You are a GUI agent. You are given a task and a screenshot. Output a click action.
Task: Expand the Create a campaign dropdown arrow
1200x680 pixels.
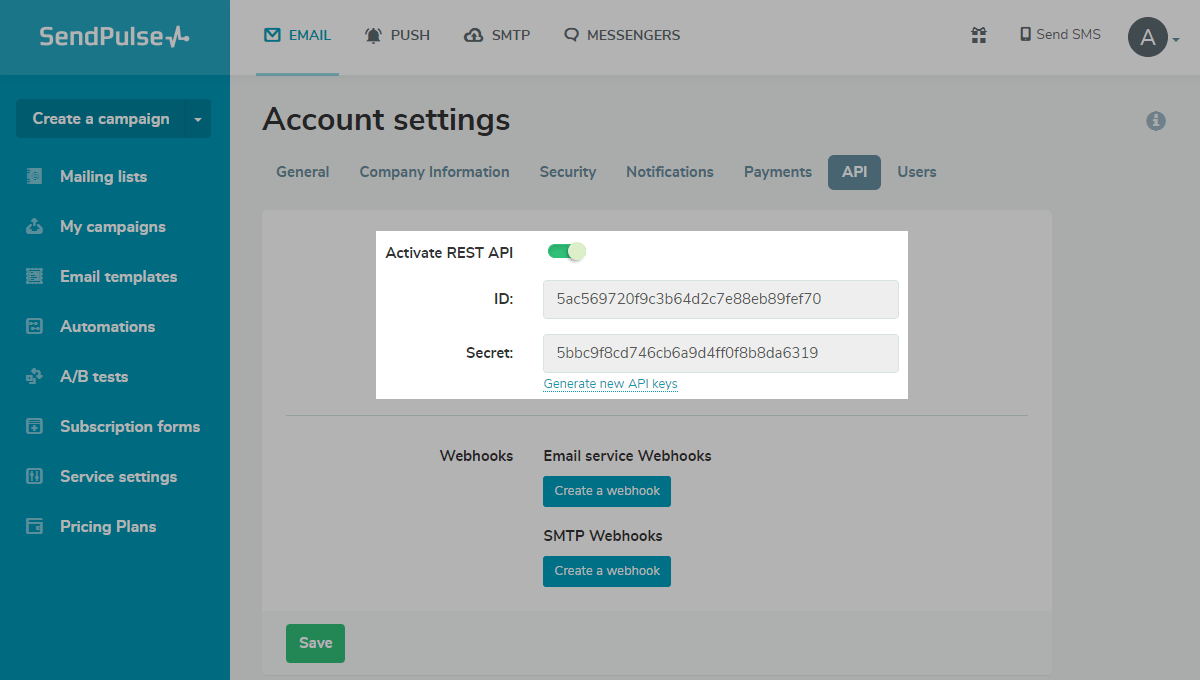198,119
